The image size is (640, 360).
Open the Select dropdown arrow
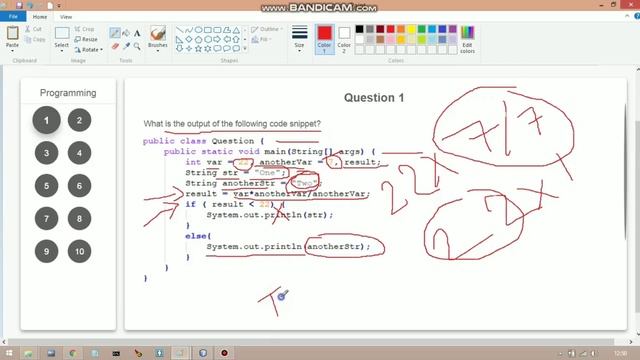(x=62, y=51)
